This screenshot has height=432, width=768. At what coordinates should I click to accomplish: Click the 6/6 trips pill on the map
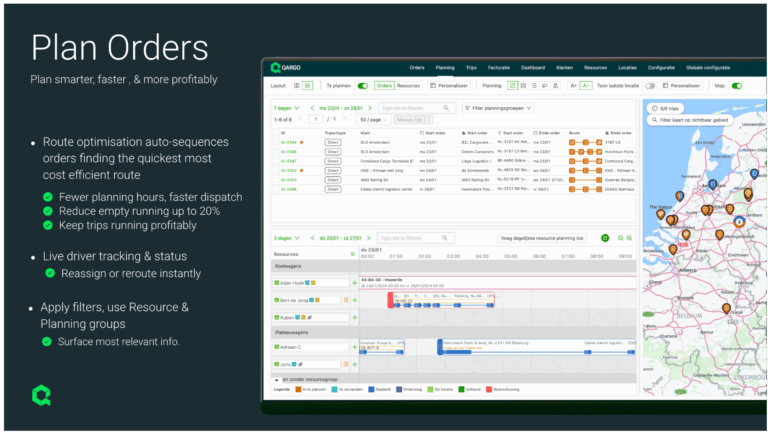point(665,109)
